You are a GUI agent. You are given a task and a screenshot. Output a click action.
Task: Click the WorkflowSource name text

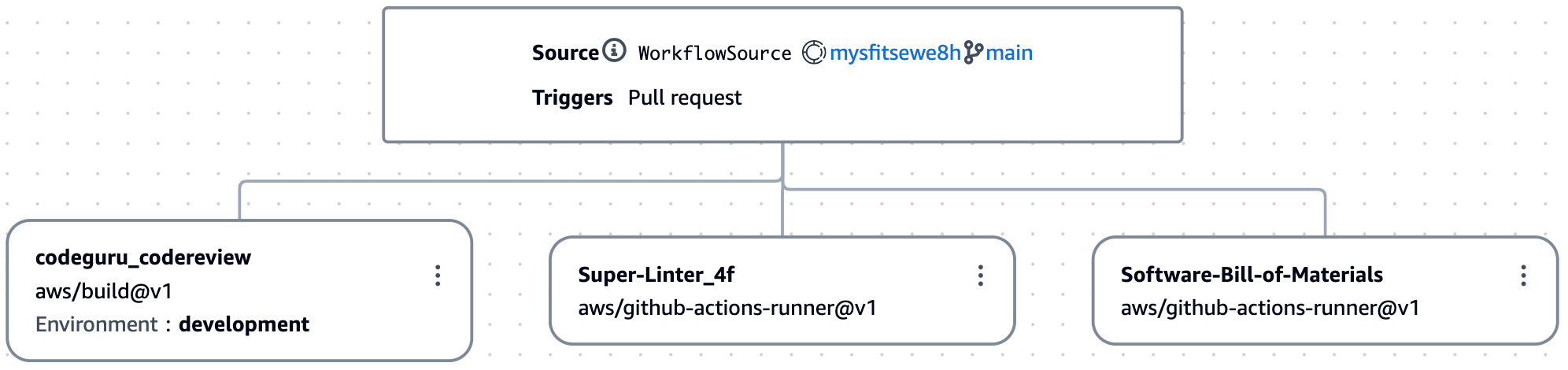(715, 54)
